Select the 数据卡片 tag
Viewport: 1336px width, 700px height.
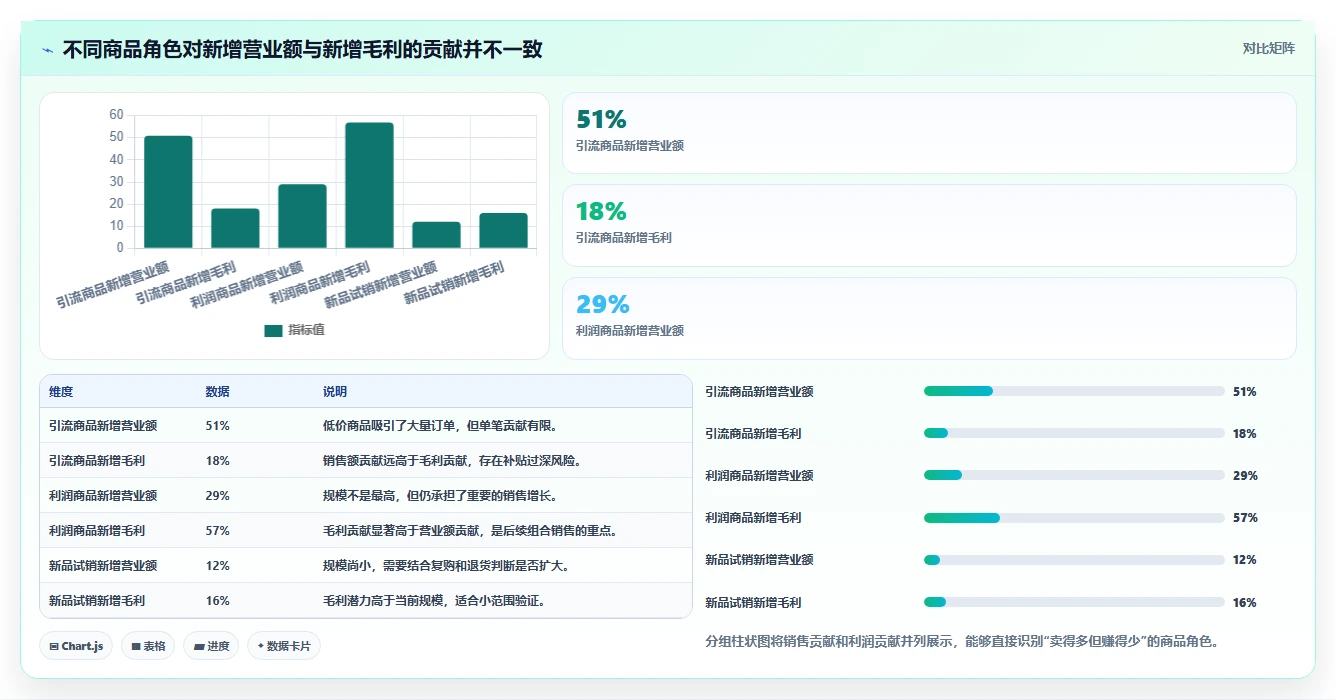(284, 646)
